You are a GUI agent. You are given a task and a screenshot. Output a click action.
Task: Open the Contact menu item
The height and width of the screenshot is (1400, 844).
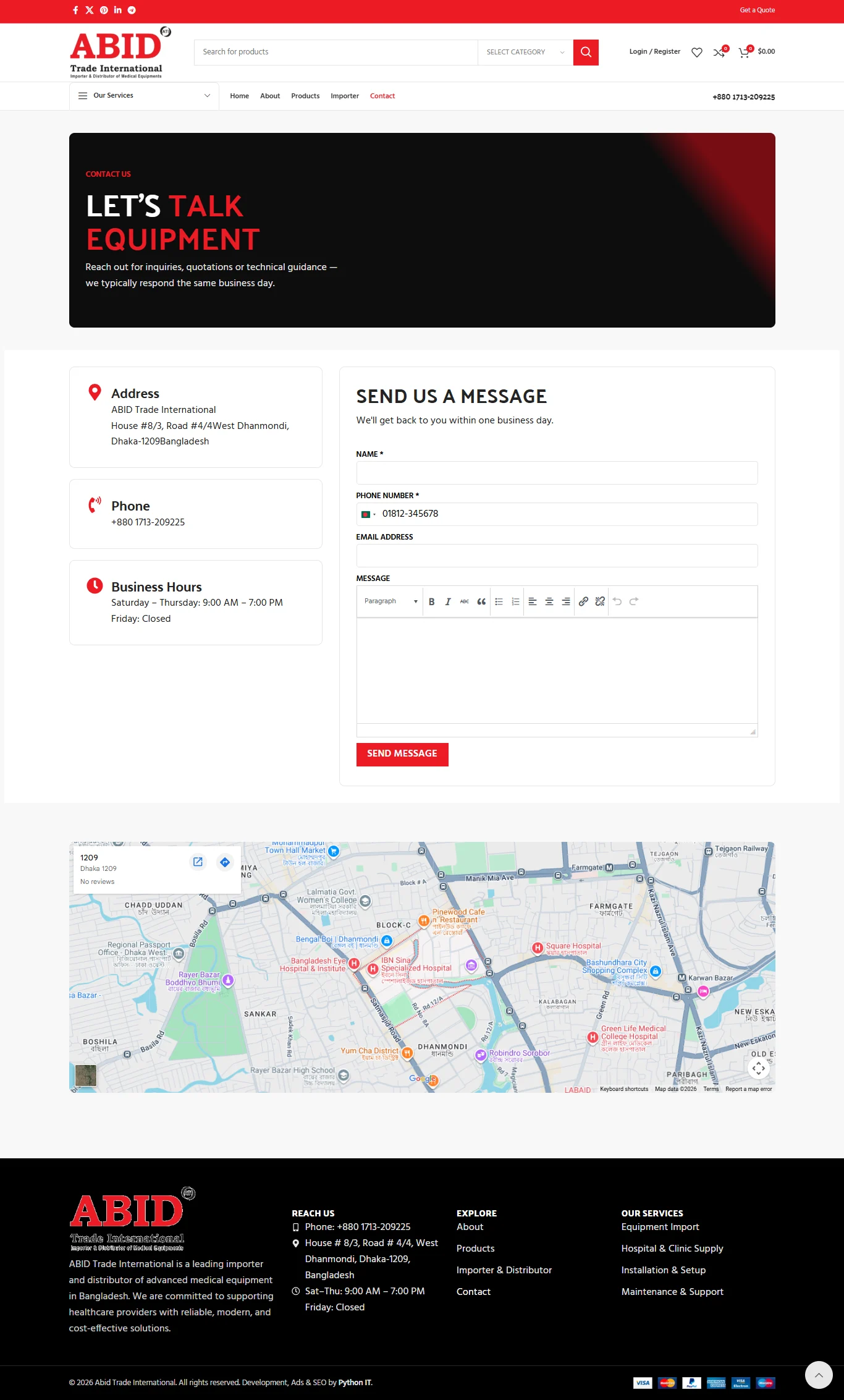(382, 96)
